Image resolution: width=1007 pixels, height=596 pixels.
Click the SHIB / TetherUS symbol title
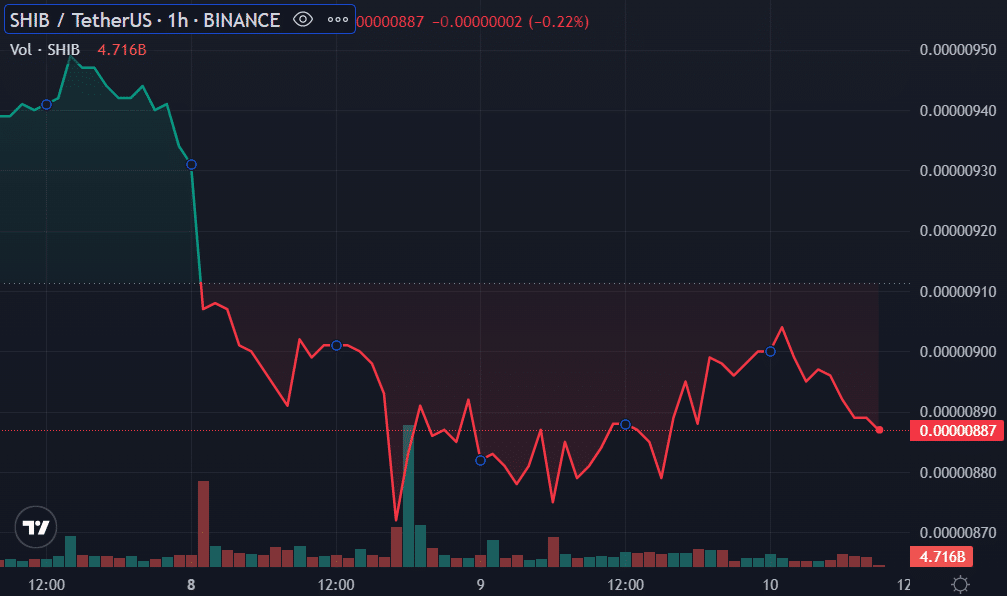coord(145,21)
